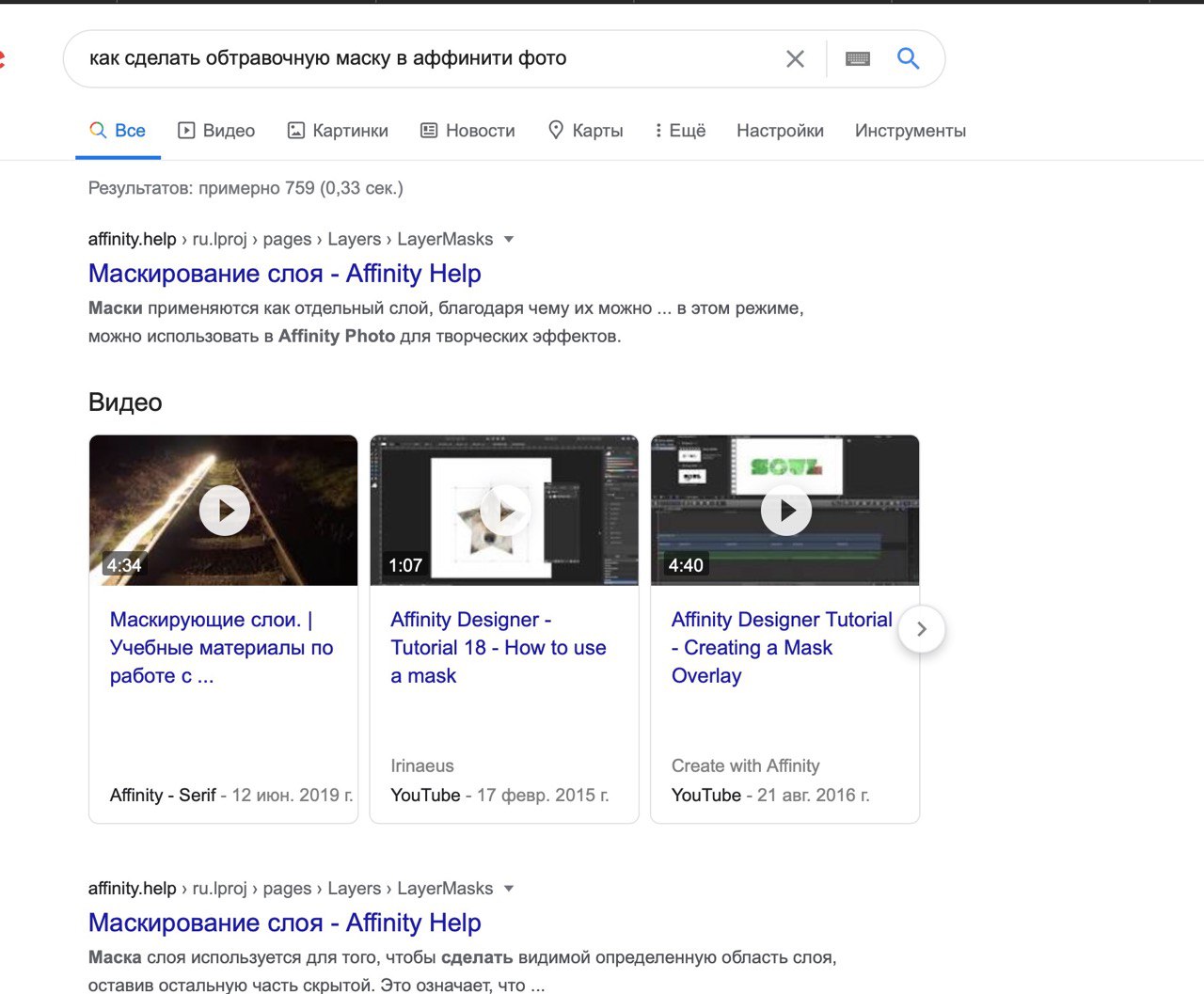Open the Новости tab
The width and height of the screenshot is (1204, 994).
tap(467, 131)
